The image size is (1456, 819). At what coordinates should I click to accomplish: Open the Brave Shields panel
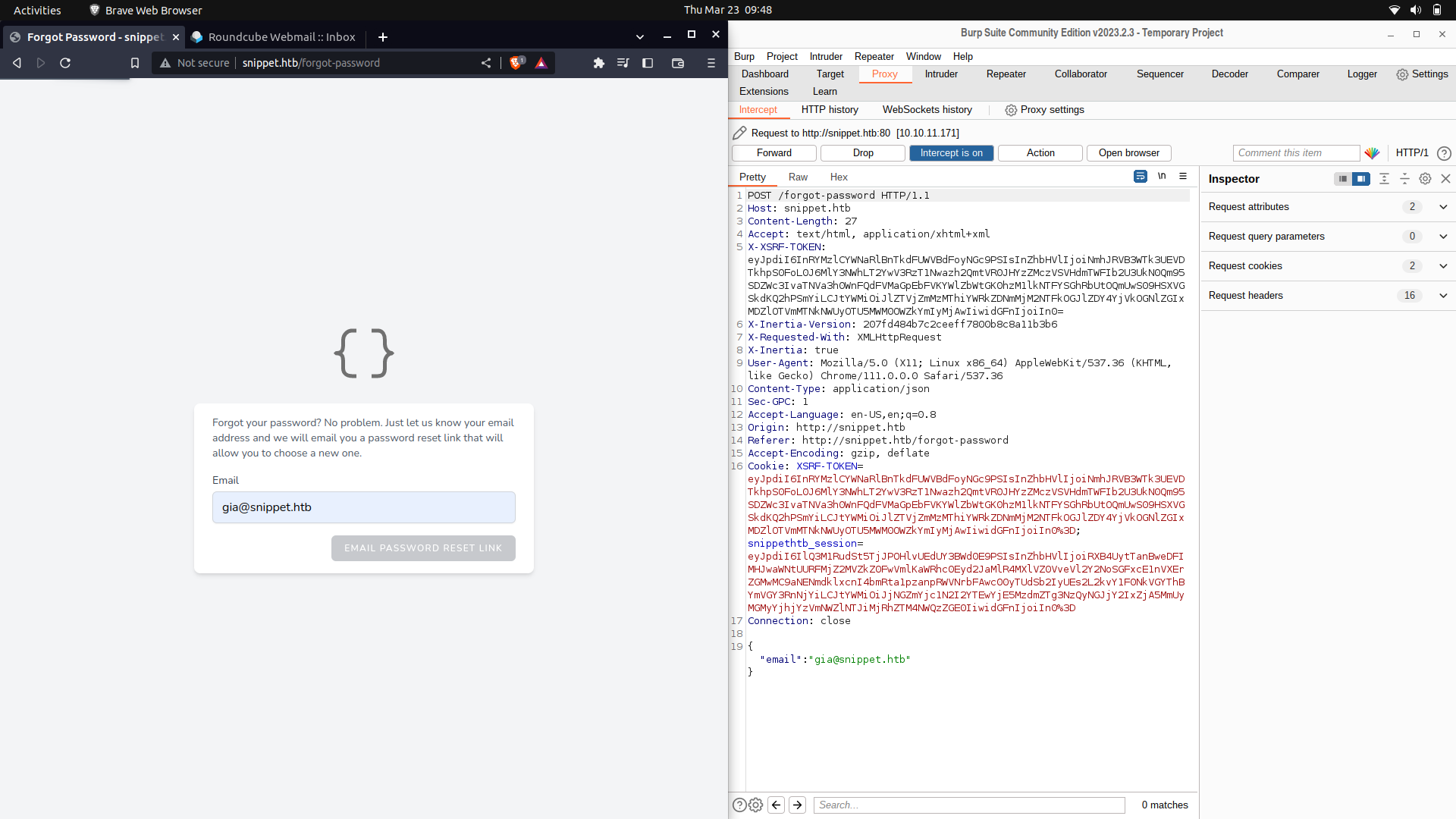517,63
